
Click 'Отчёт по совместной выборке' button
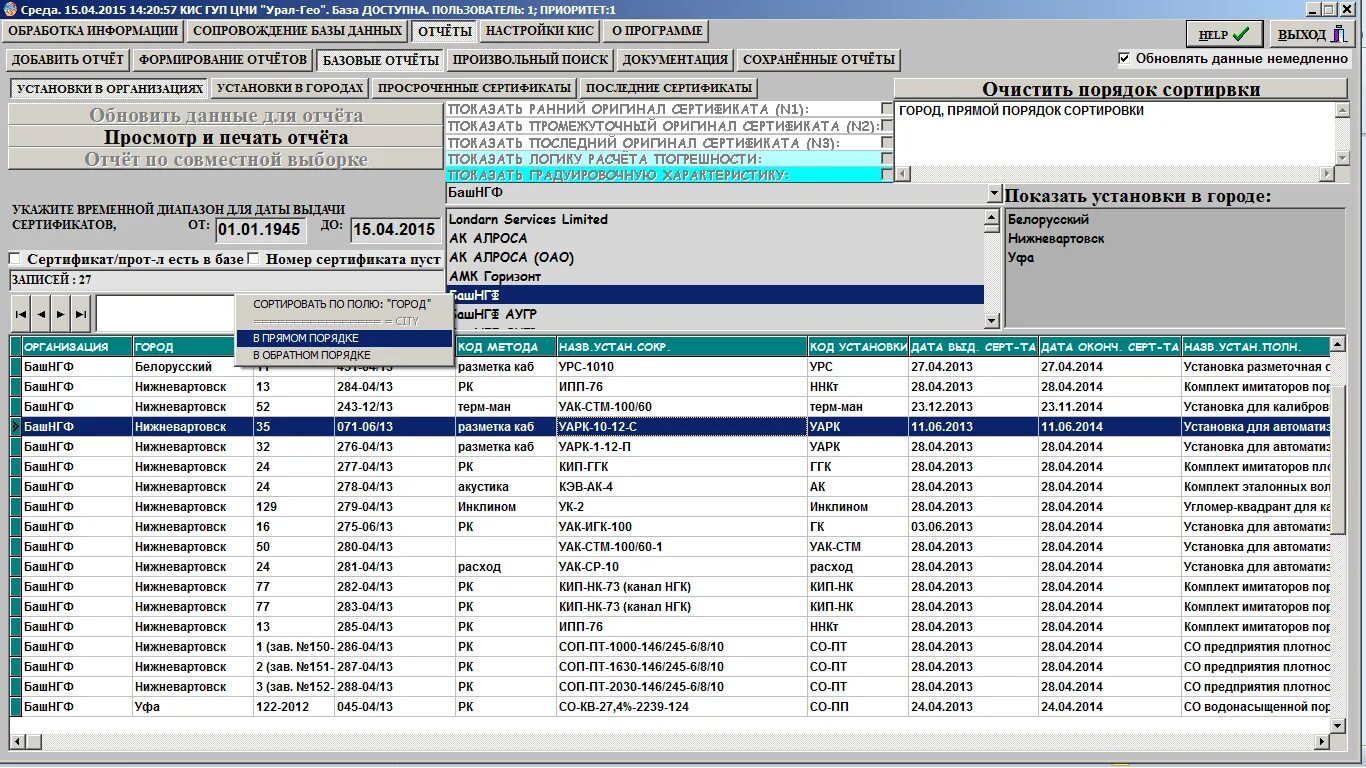(x=226, y=159)
